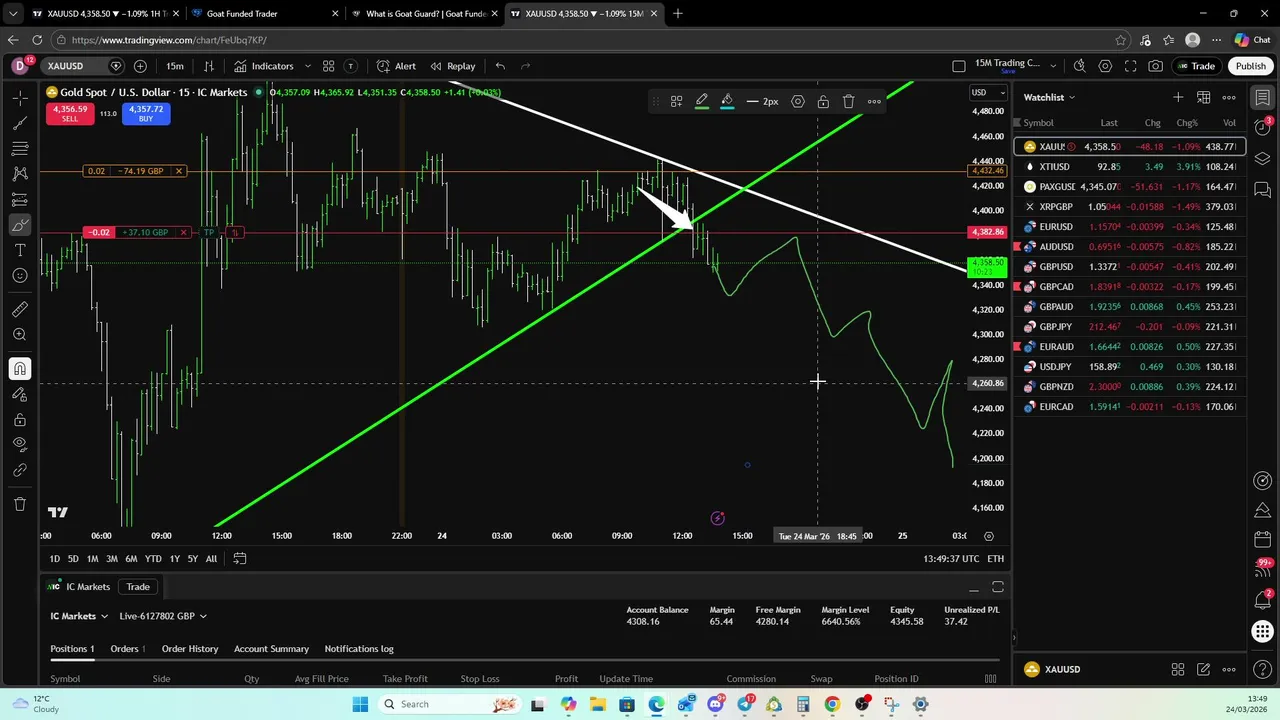Click the Alert button
1280x720 pixels.
396,66
